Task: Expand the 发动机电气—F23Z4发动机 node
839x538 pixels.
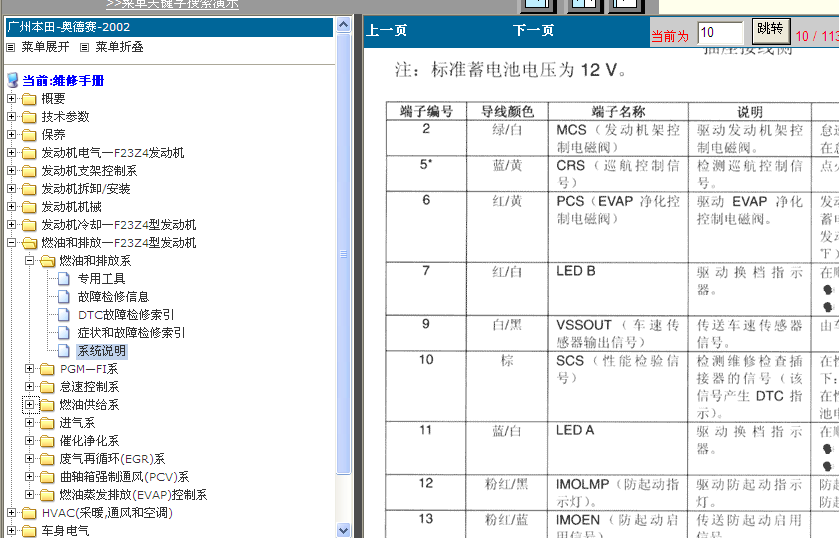Action: click(11, 153)
